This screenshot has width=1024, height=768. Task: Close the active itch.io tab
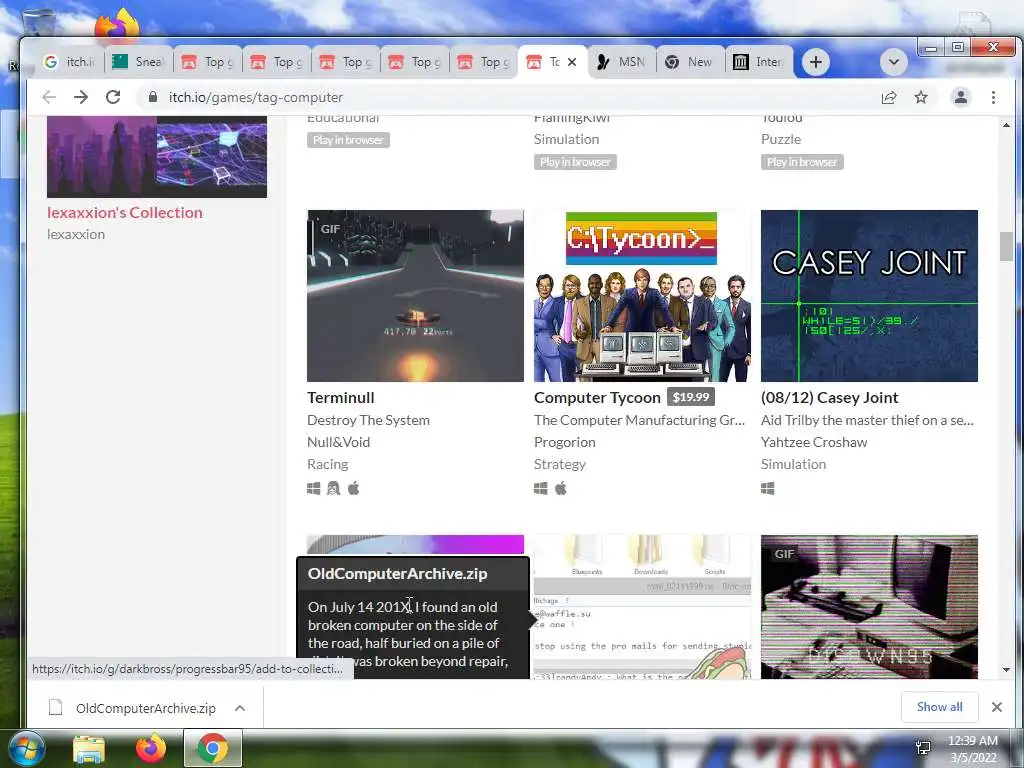(572, 62)
